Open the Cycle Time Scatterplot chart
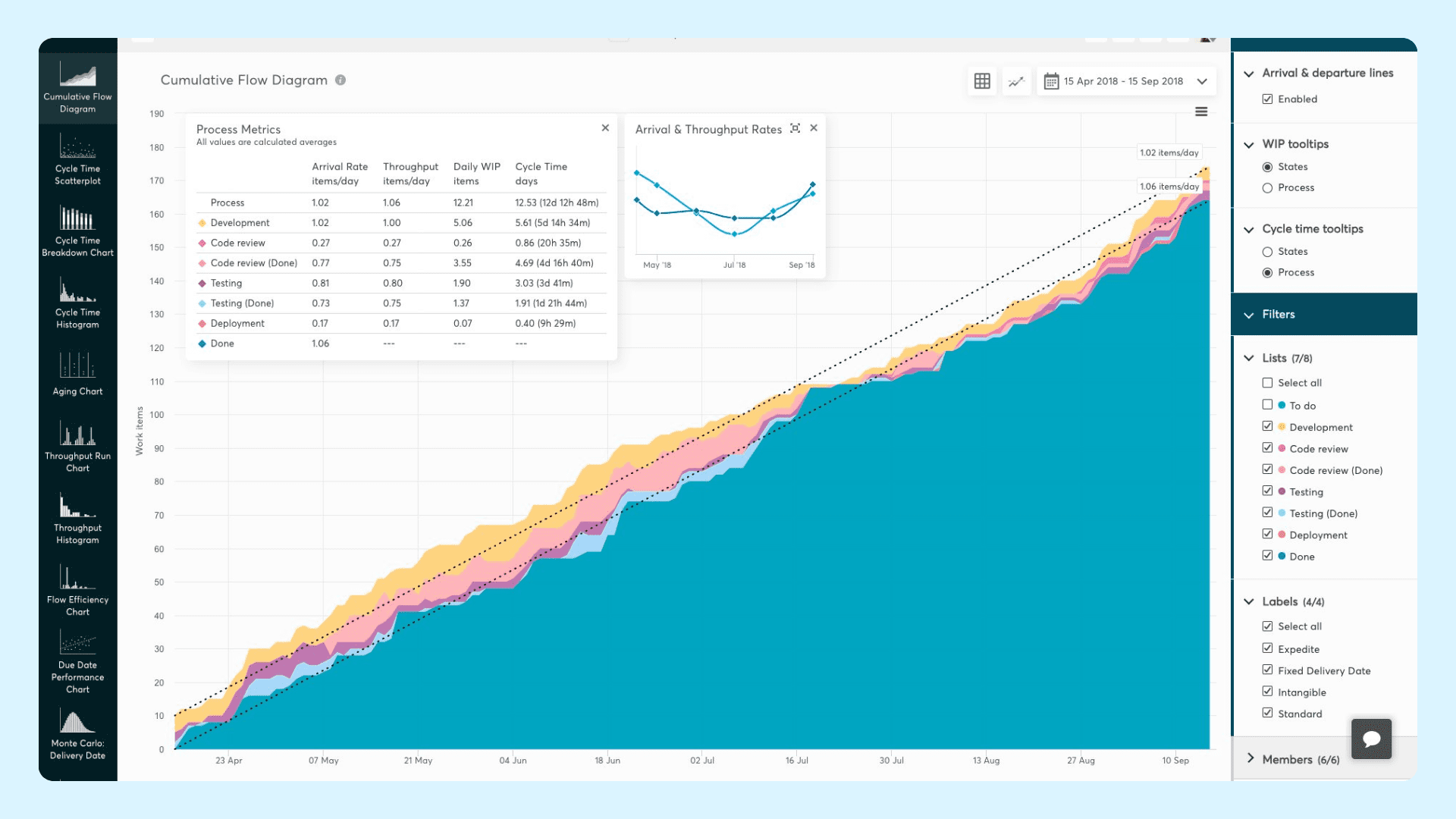 tap(77, 161)
